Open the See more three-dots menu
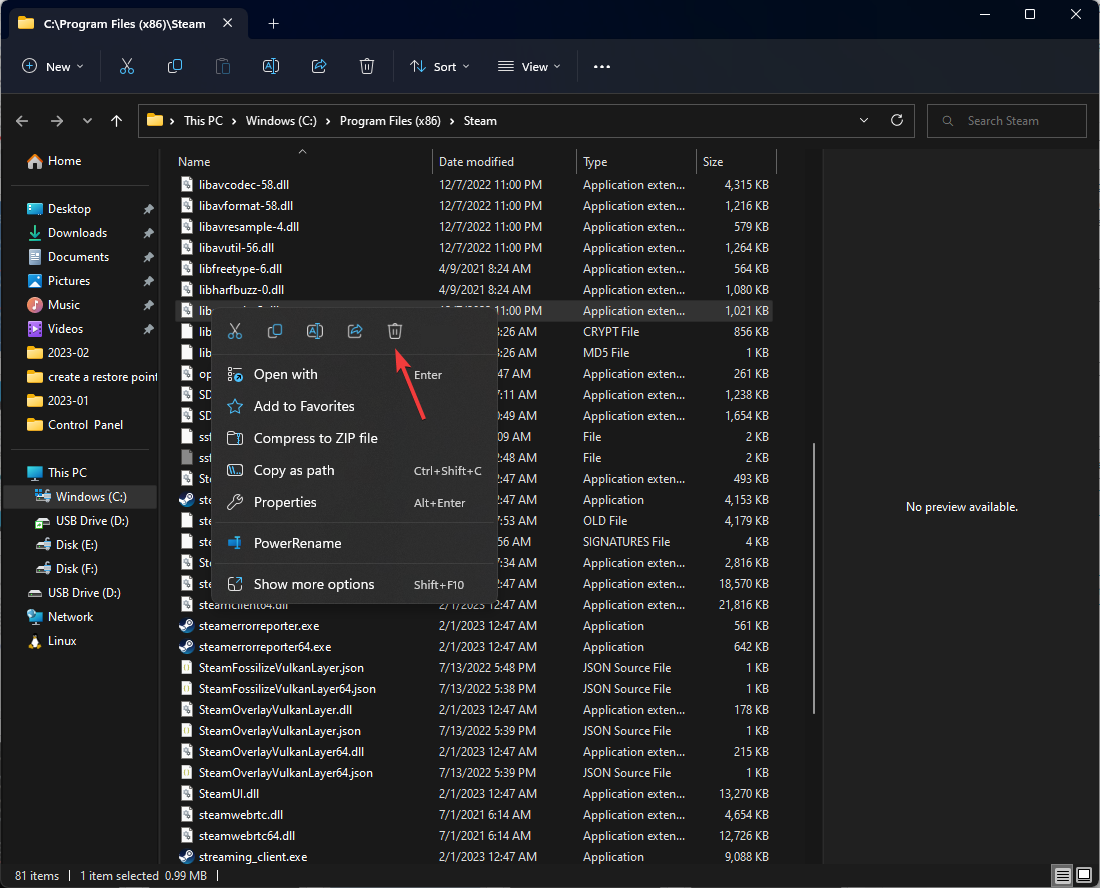The width and height of the screenshot is (1100, 888). [x=602, y=67]
